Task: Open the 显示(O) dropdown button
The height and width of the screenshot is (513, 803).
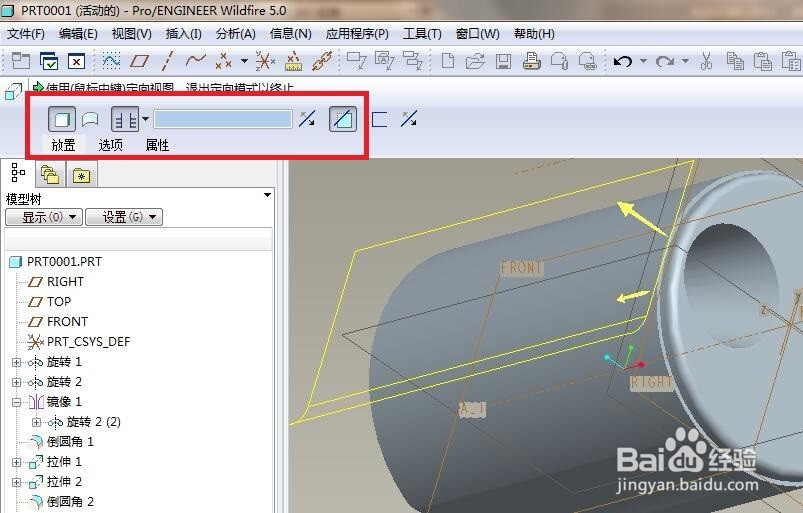Action: 44,217
